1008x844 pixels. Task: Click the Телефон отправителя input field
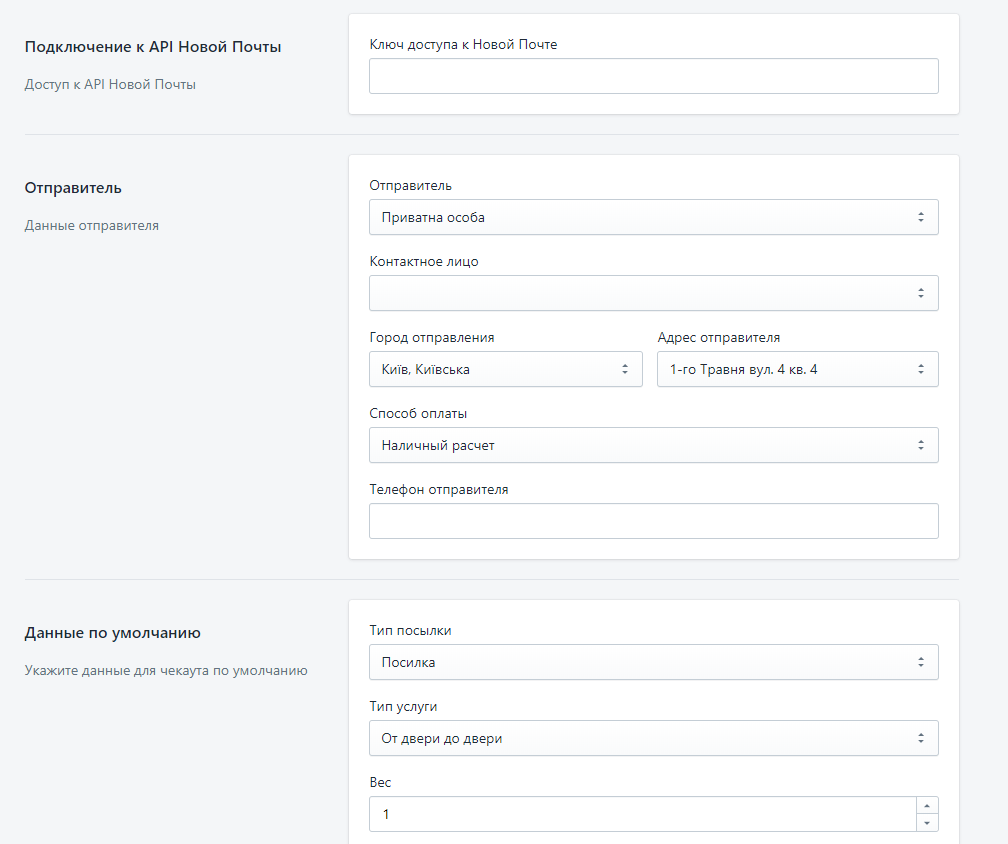pyautogui.click(x=653, y=521)
